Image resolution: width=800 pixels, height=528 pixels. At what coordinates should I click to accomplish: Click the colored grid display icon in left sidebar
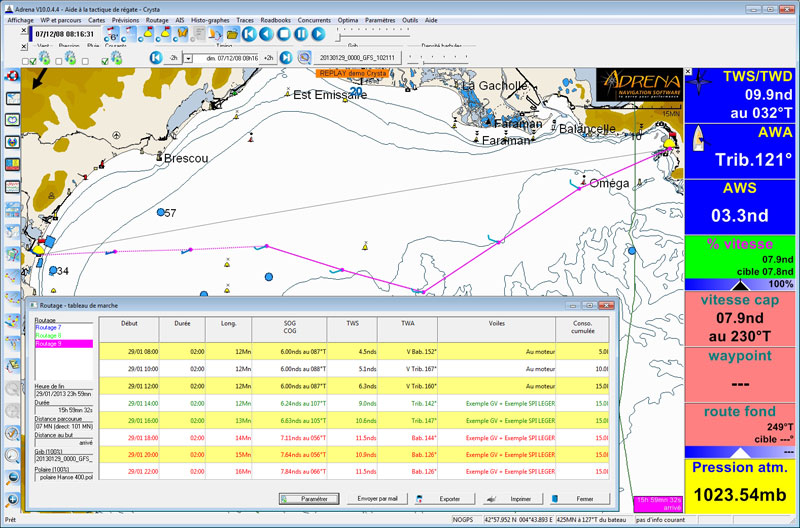(12, 164)
